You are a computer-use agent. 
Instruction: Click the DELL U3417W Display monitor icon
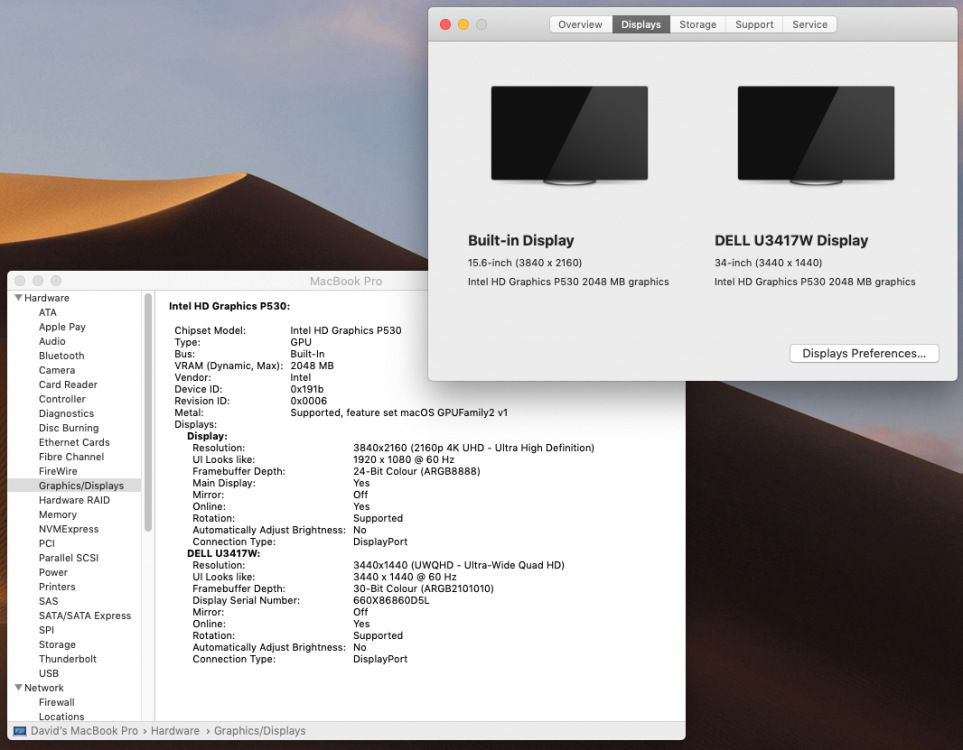[816, 135]
